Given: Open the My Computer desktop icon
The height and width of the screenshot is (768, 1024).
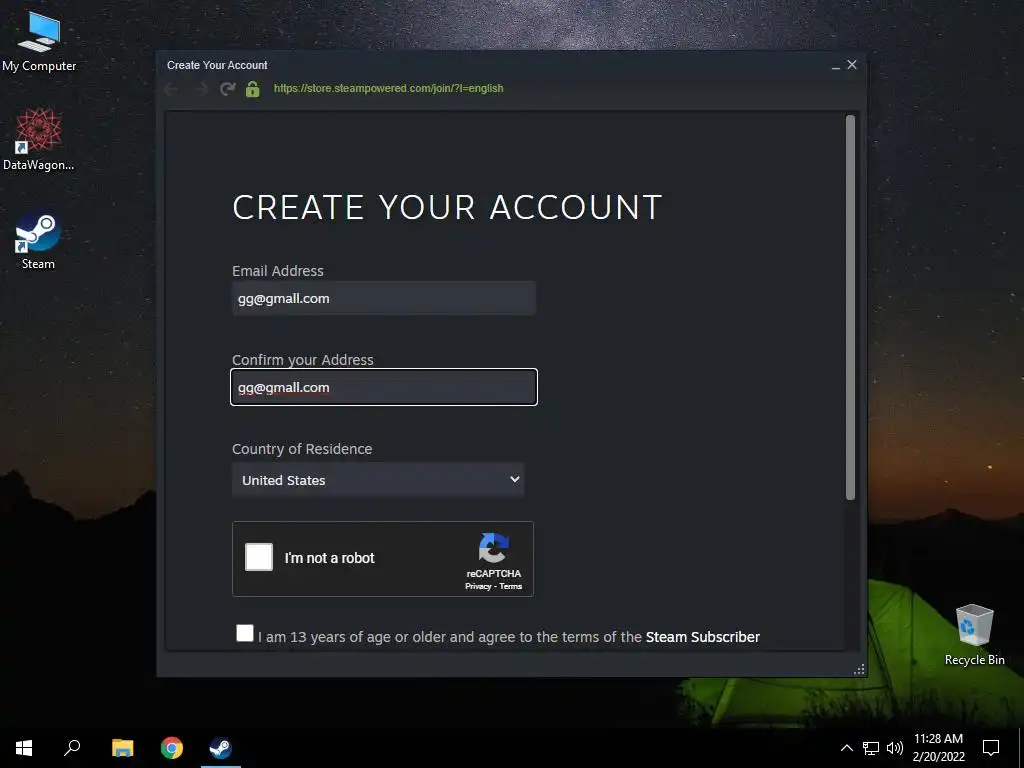Looking at the screenshot, I should (x=39, y=42).
